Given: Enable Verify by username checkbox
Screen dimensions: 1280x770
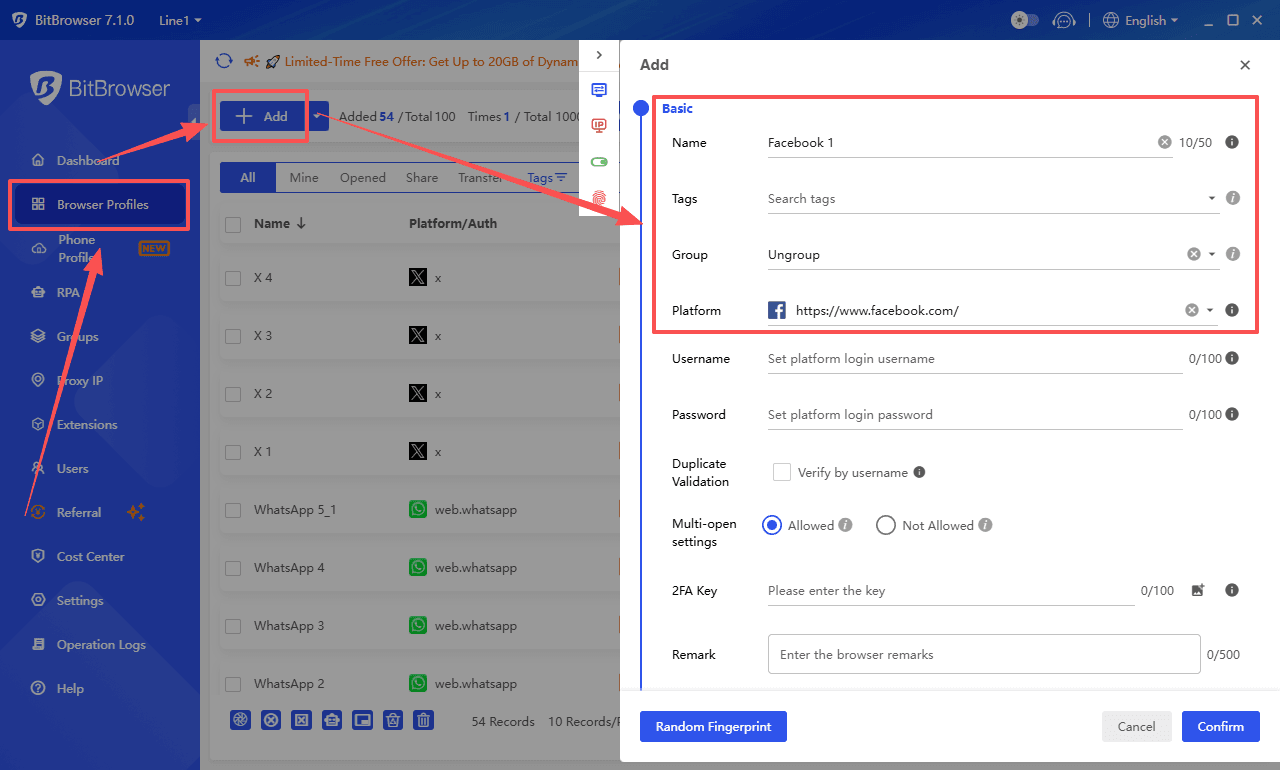Looking at the screenshot, I should 782,473.
